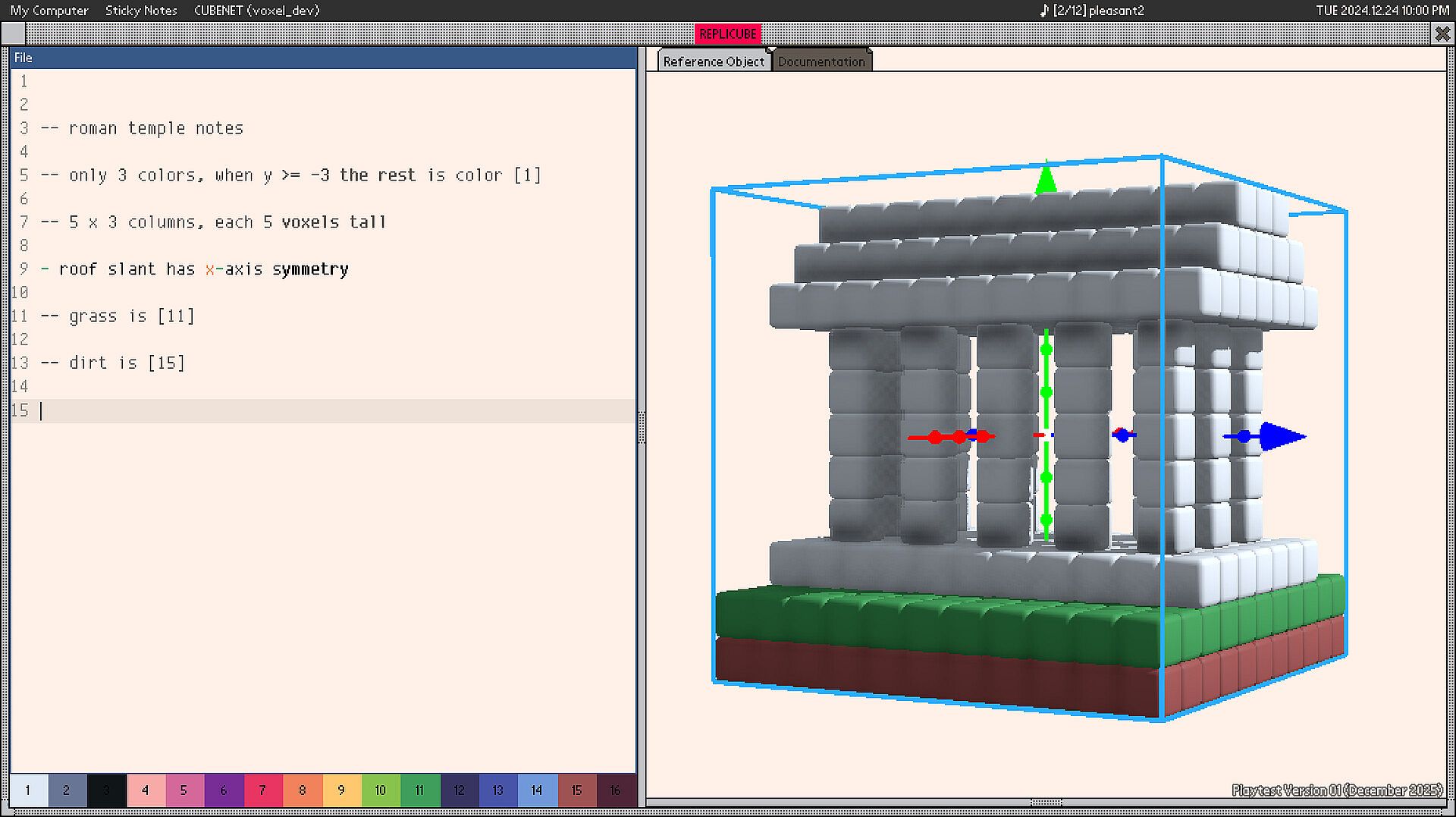Open Sticky Notes from top bar
Image resolution: width=1456 pixels, height=817 pixels.
tap(141, 11)
